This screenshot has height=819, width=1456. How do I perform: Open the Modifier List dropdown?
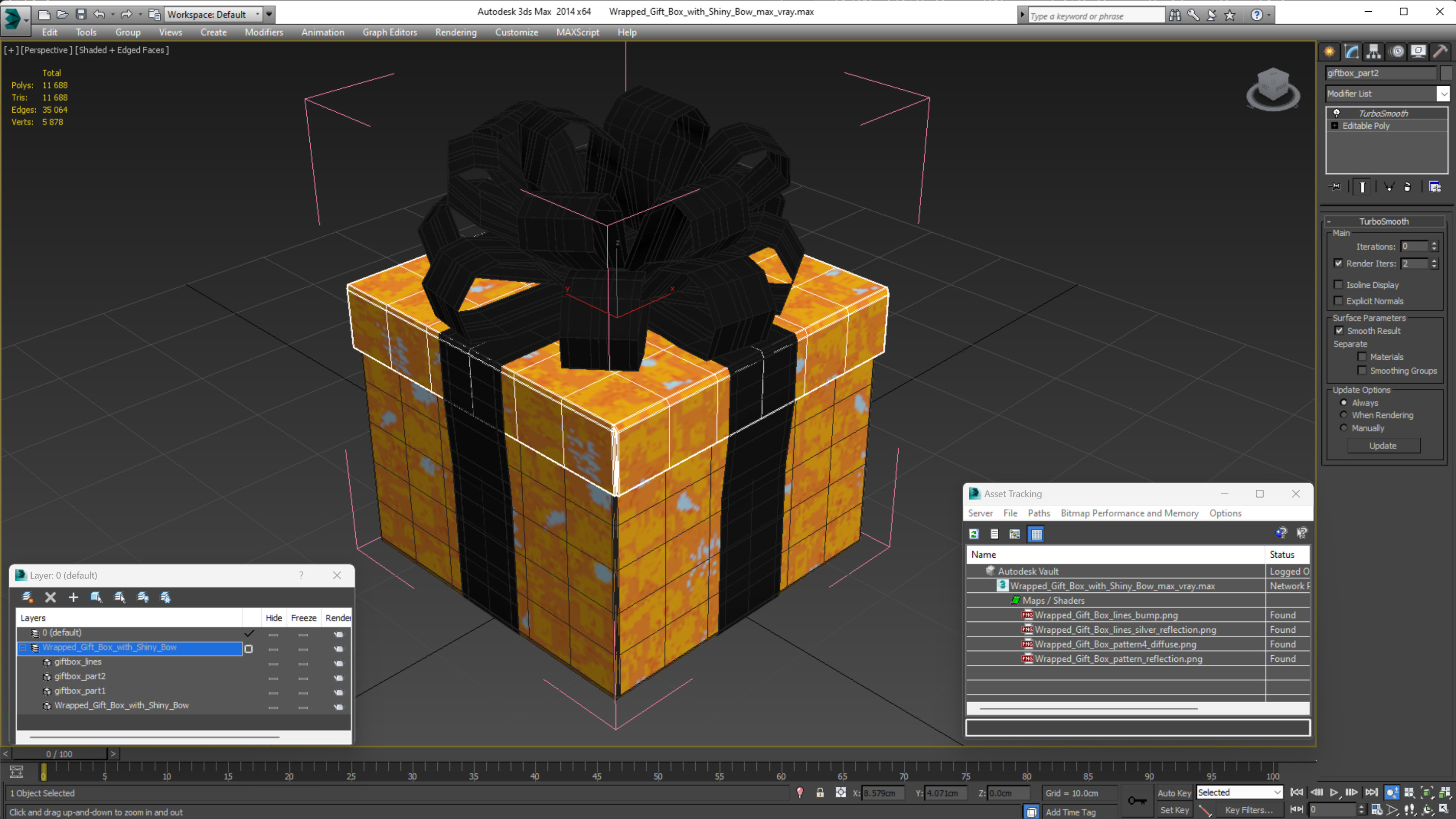coord(1443,94)
